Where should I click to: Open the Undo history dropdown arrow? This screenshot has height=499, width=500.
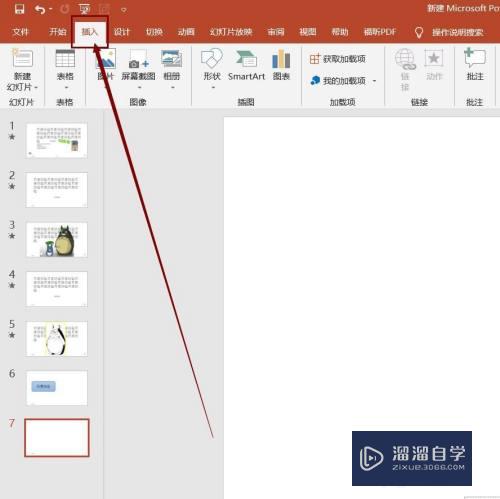[51, 9]
